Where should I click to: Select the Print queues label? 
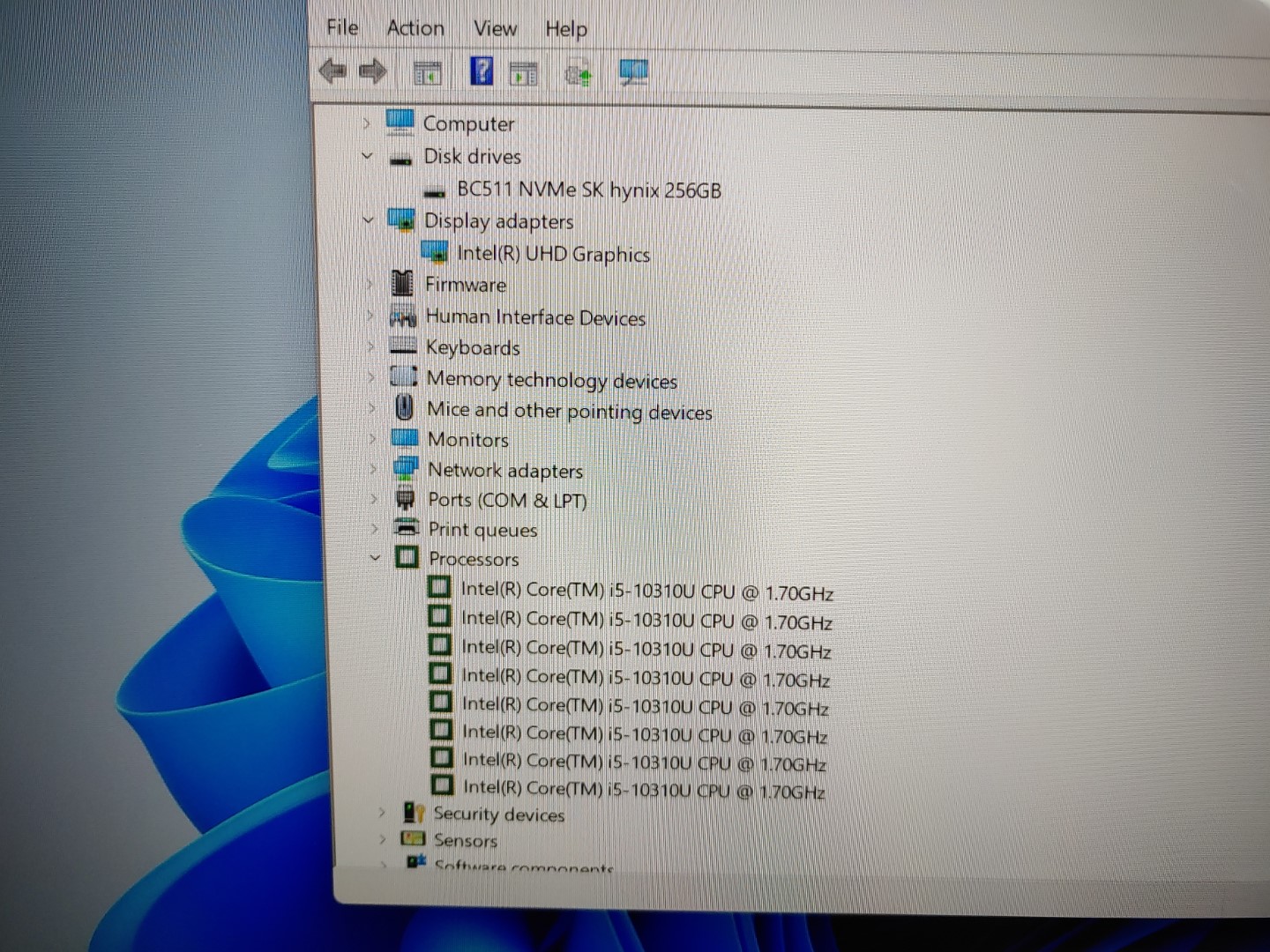[482, 530]
